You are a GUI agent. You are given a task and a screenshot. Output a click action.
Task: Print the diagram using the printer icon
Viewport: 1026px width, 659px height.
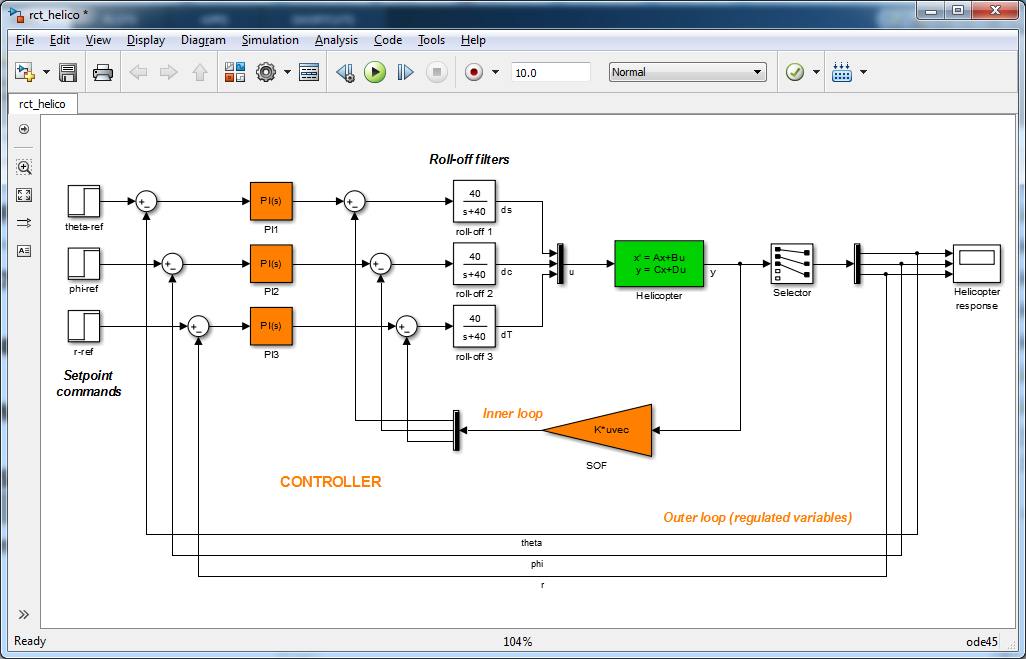[x=103, y=72]
